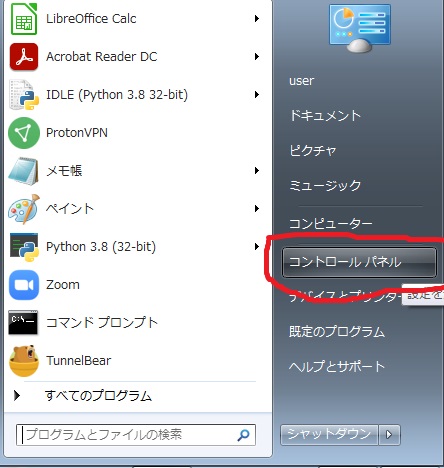Expand LibreOffice Calc jump list arrow

(257, 19)
